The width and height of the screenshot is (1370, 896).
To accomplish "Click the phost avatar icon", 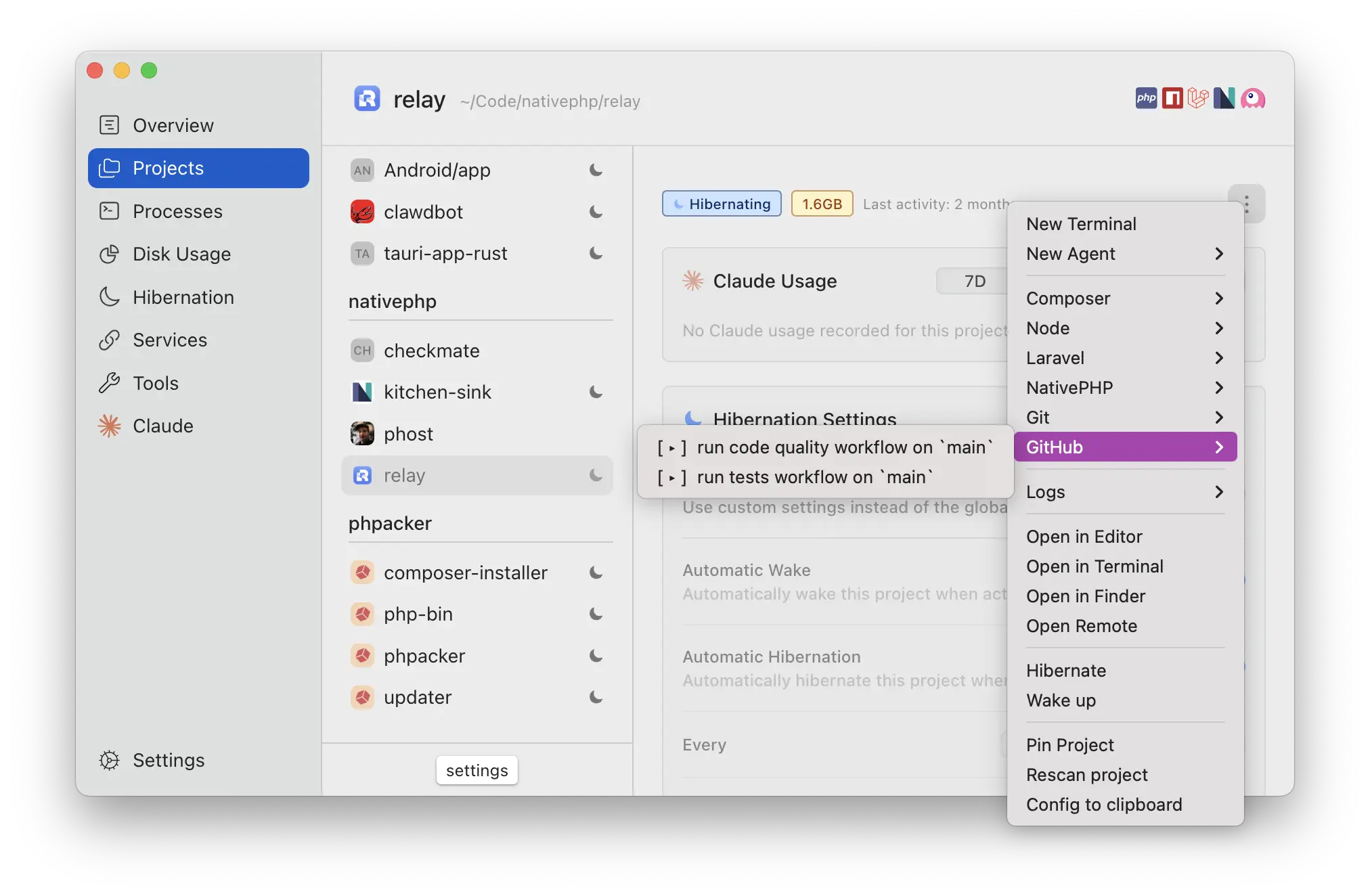I will [x=362, y=434].
